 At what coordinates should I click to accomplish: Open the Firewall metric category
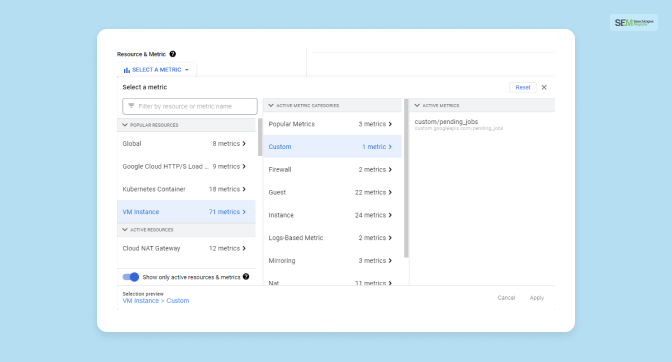click(332, 169)
